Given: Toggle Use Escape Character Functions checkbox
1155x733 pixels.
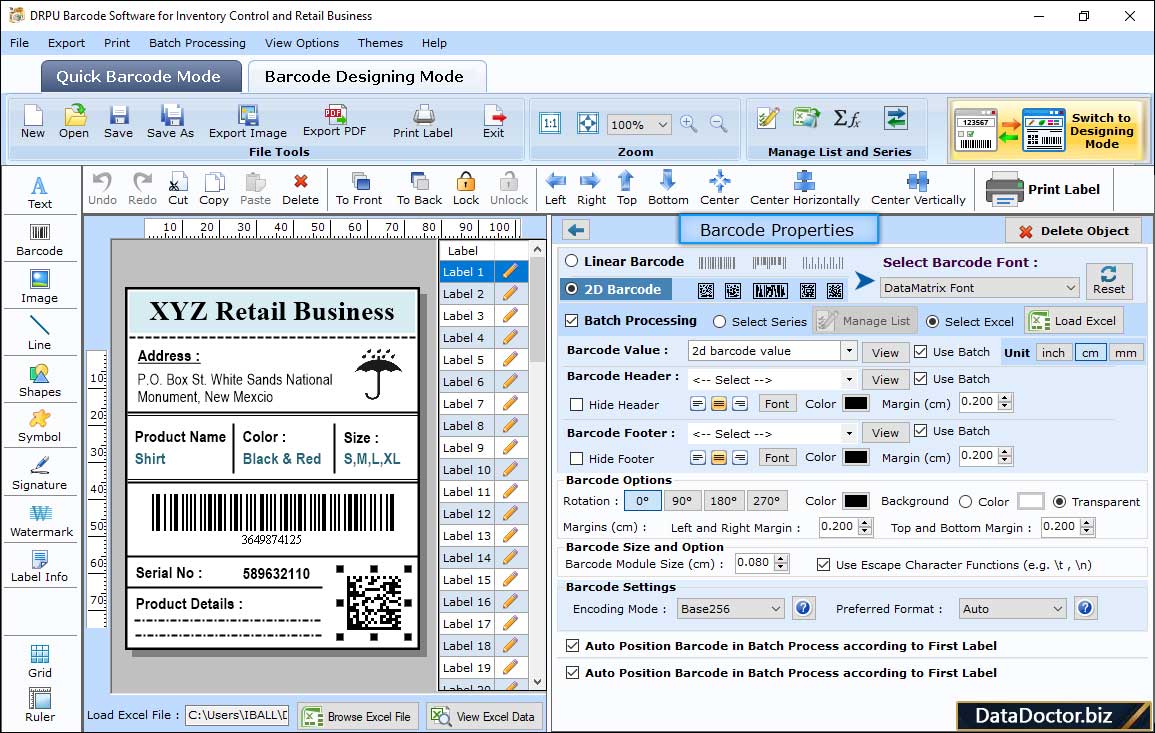Looking at the screenshot, I should (x=824, y=565).
